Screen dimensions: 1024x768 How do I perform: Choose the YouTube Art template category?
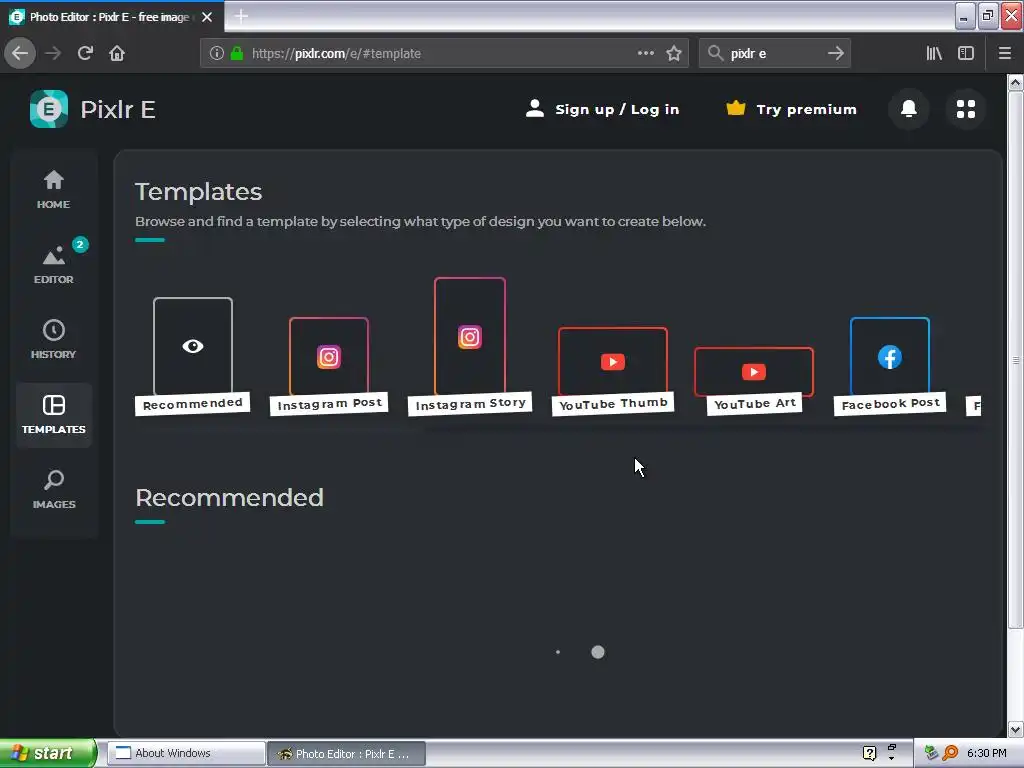click(x=754, y=381)
